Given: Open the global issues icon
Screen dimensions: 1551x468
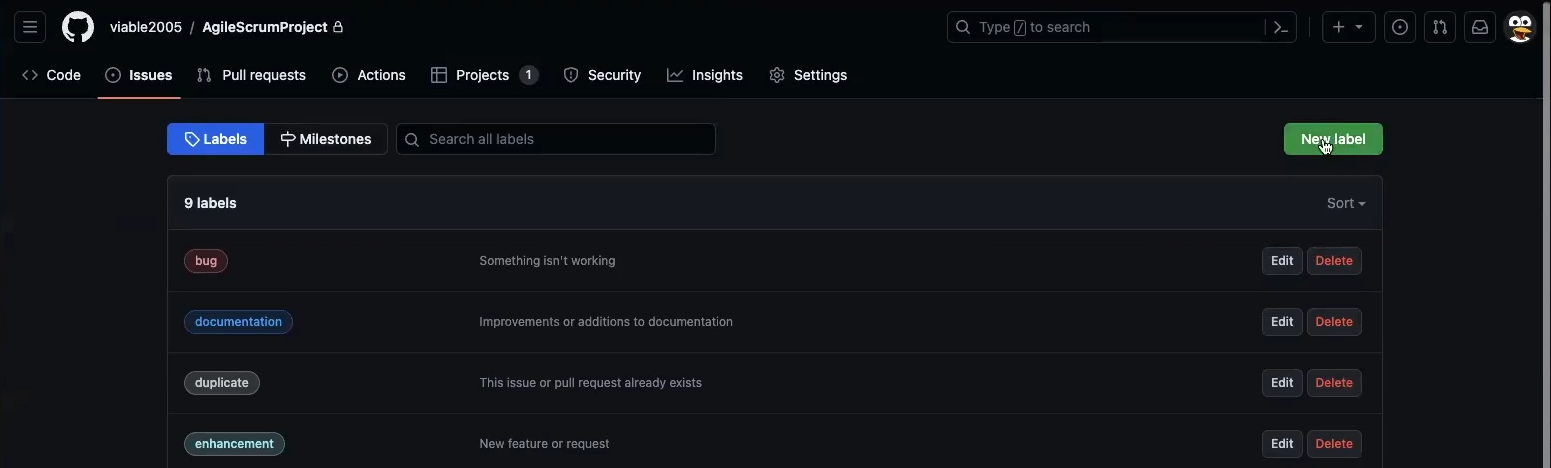Looking at the screenshot, I should click(1400, 27).
